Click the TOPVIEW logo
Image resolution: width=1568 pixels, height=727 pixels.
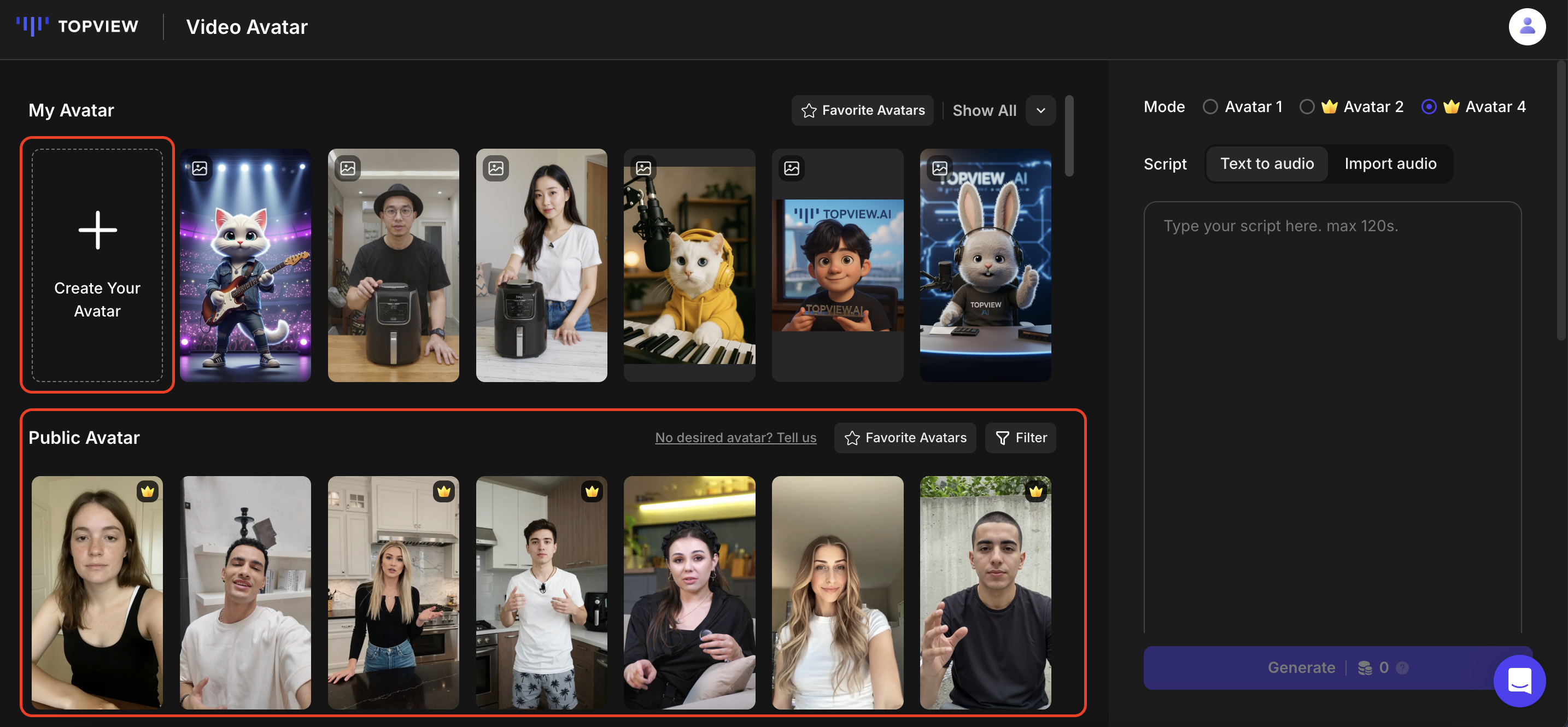coord(77,26)
